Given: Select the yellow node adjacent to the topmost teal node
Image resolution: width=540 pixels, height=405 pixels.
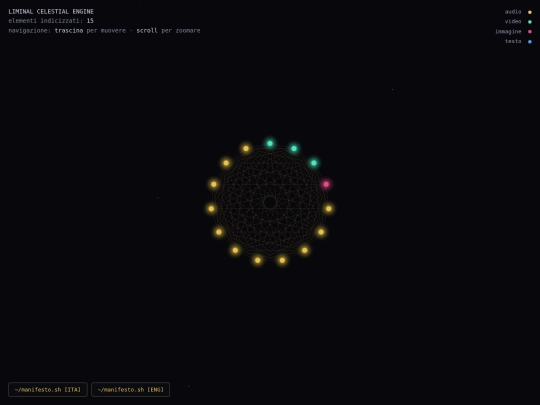Looking at the screenshot, I should point(246,148).
